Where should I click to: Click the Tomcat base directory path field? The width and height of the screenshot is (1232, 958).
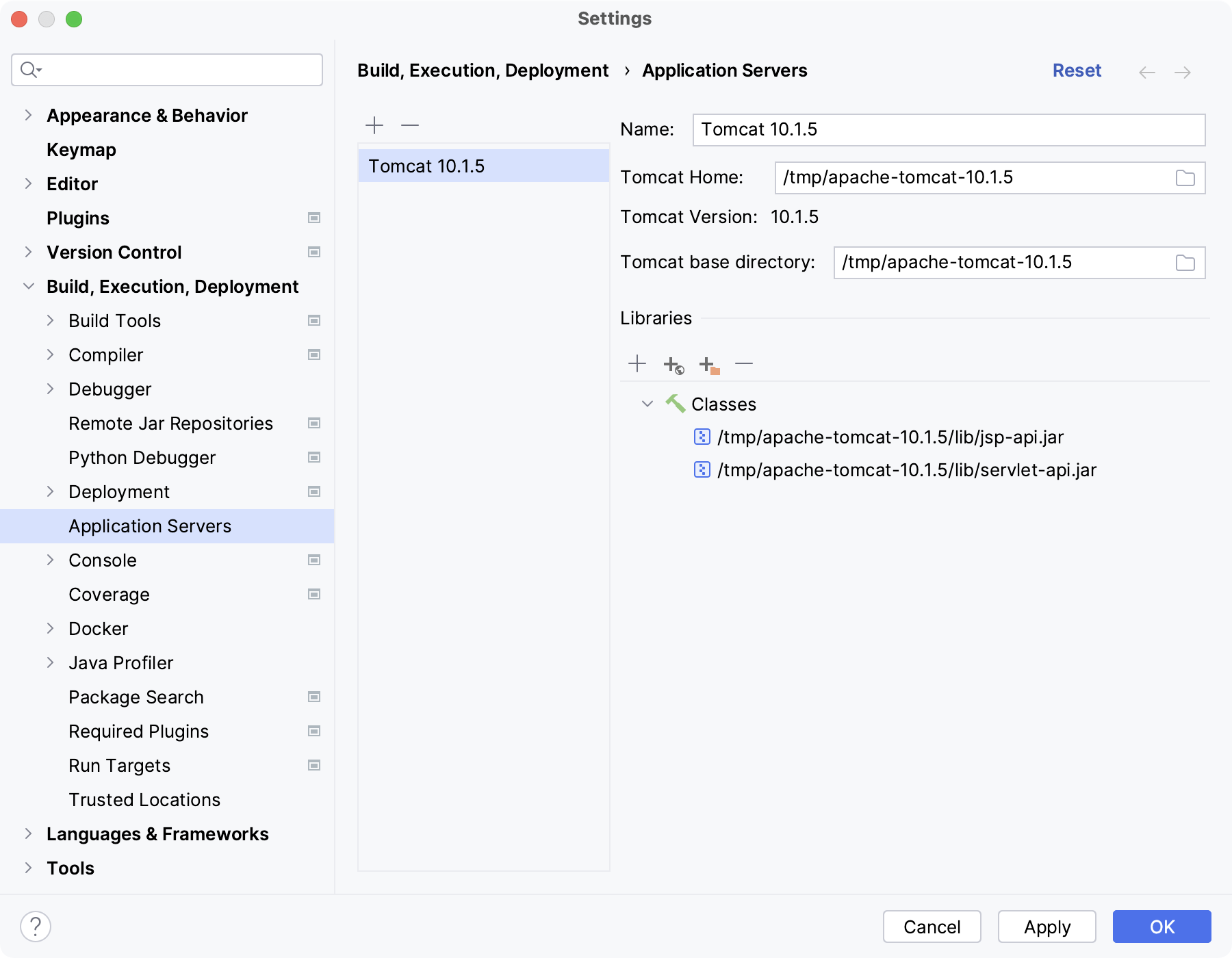pos(1019,263)
